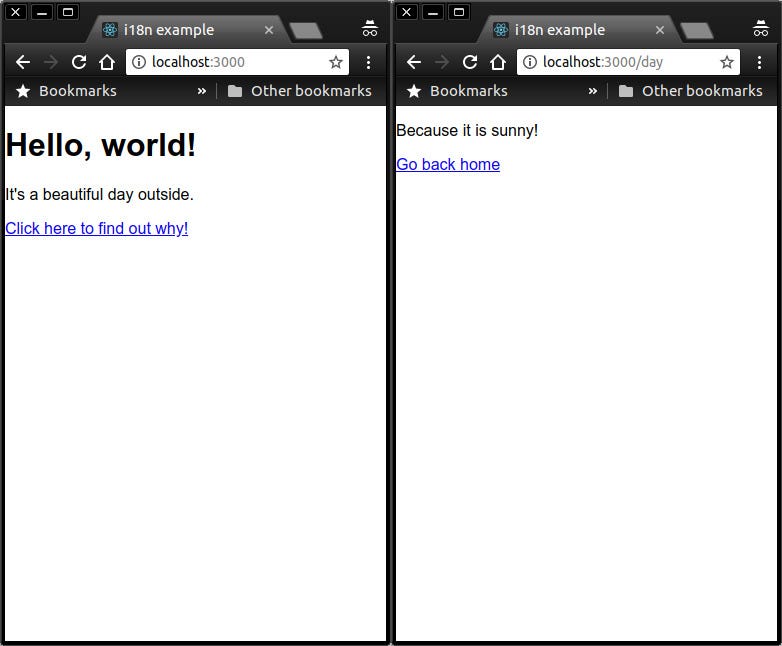This screenshot has height=646, width=782.
Task: Reload the localhost:3000/day page
Action: point(470,62)
